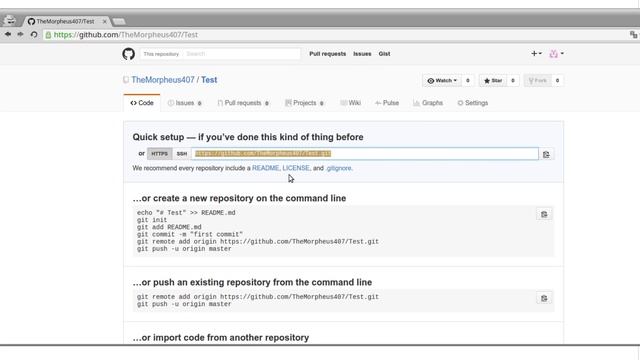Image resolution: width=640 pixels, height=360 pixels.
Task: Open the Watch dropdown button
Action: click(x=442, y=80)
